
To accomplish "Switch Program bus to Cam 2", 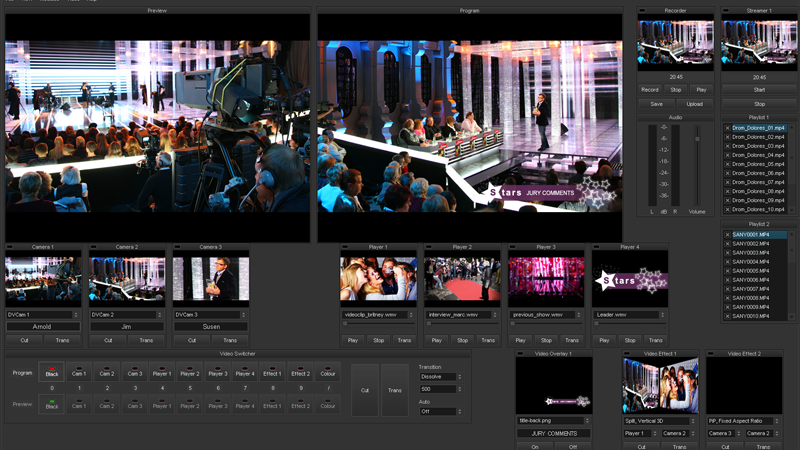I will point(107,372).
